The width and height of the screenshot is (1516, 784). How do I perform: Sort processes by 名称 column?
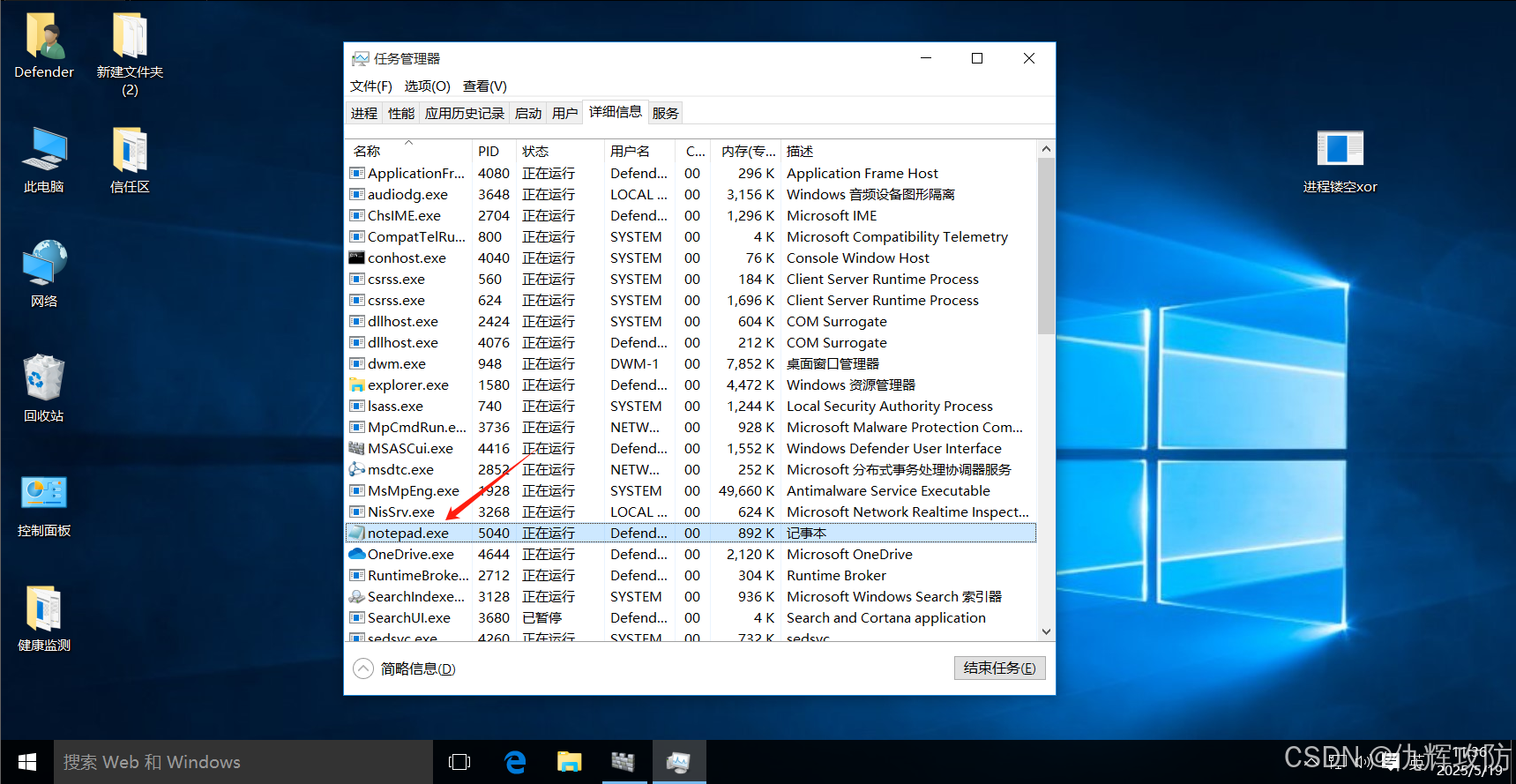(408, 151)
